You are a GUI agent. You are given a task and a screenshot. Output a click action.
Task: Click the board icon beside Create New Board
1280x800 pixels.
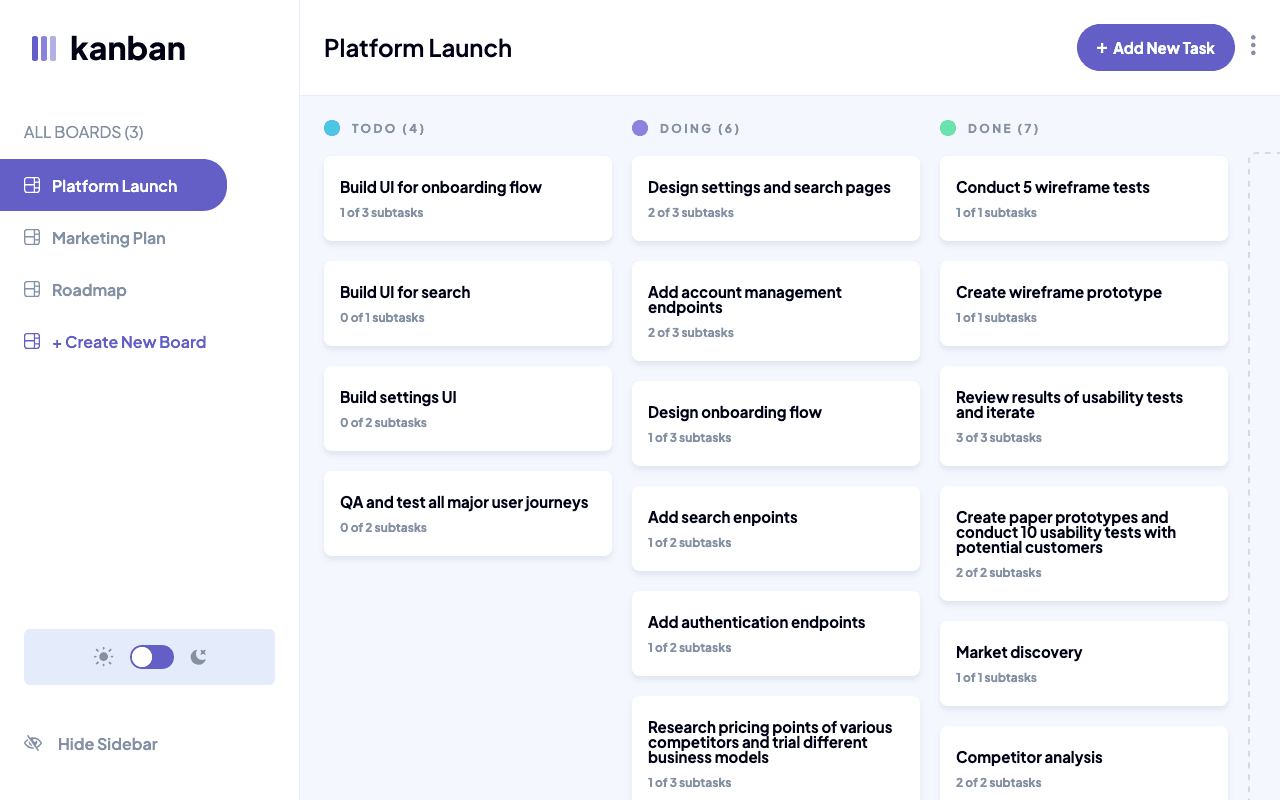click(x=33, y=341)
